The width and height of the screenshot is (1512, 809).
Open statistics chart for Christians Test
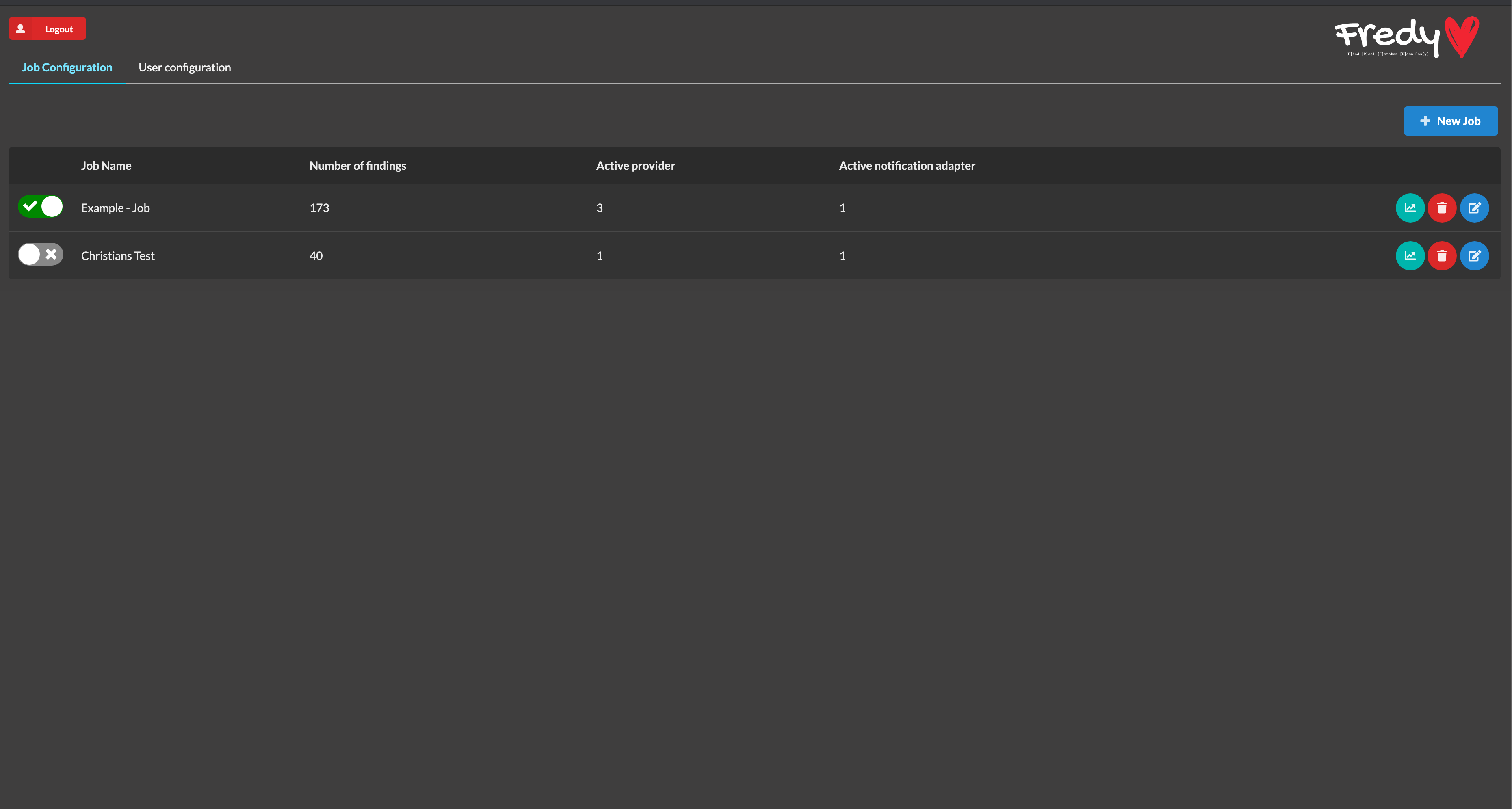pyautogui.click(x=1410, y=256)
